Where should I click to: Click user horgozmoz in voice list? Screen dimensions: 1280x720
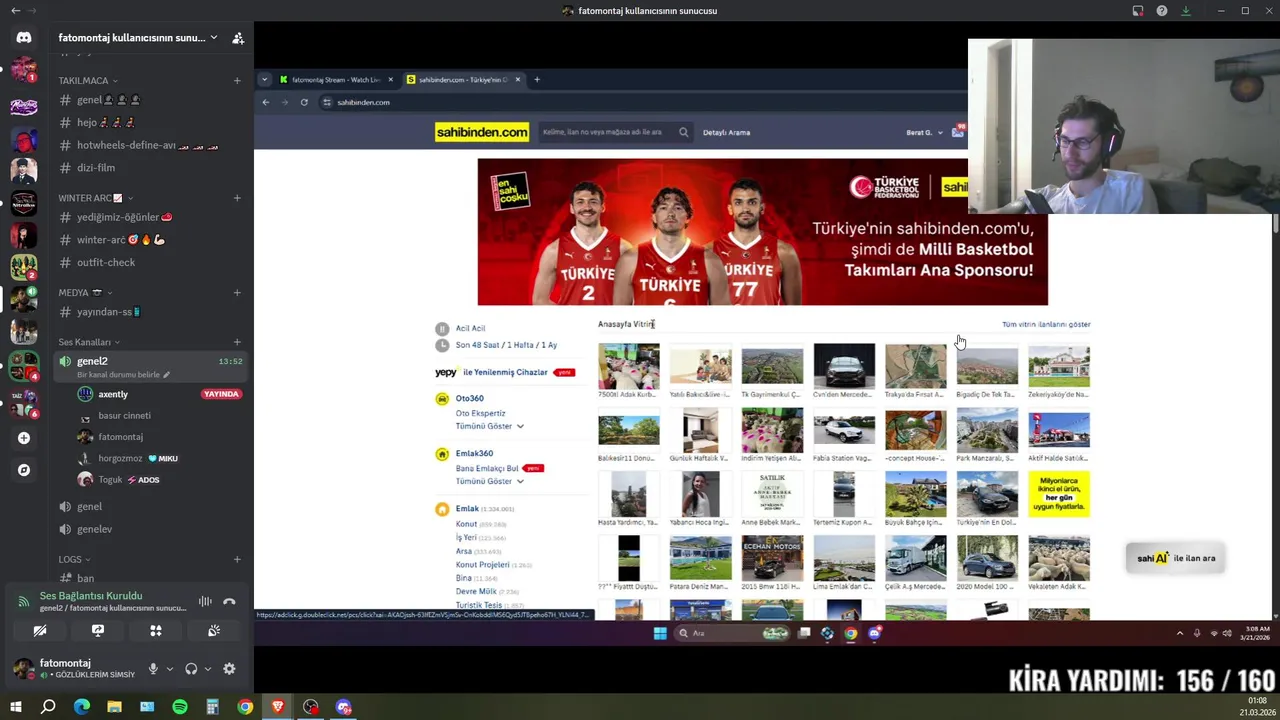pyautogui.click(x=120, y=458)
